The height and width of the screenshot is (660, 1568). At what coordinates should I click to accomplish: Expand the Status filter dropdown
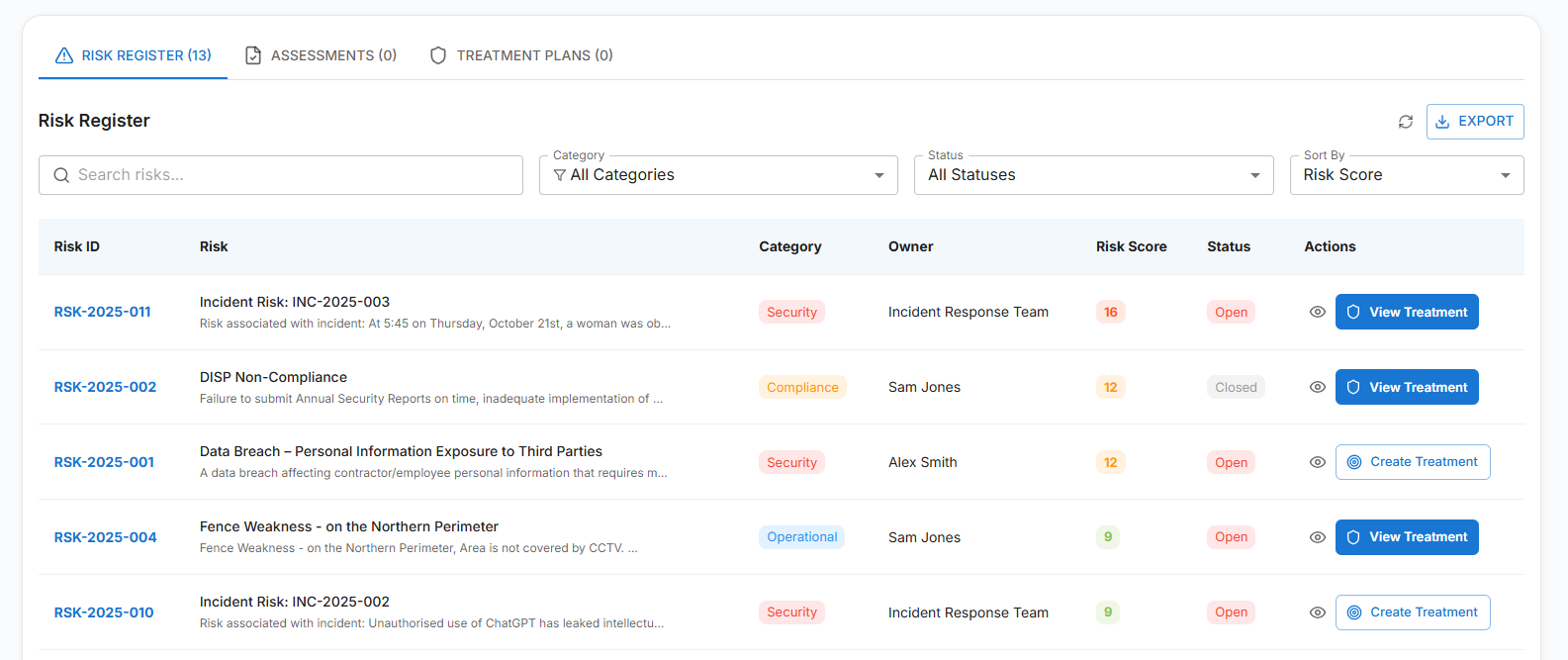(1093, 175)
